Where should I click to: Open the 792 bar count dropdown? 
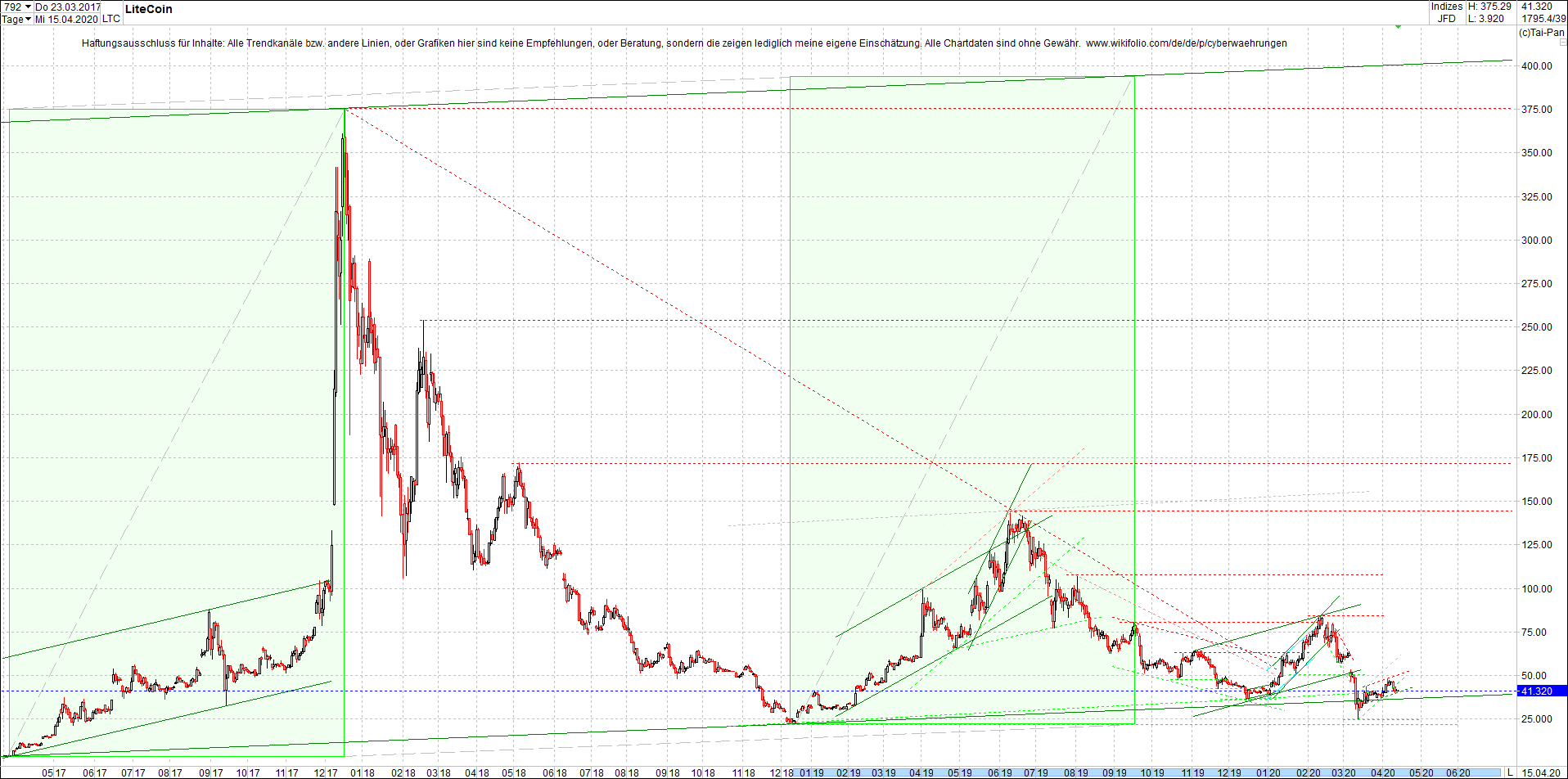pos(20,6)
